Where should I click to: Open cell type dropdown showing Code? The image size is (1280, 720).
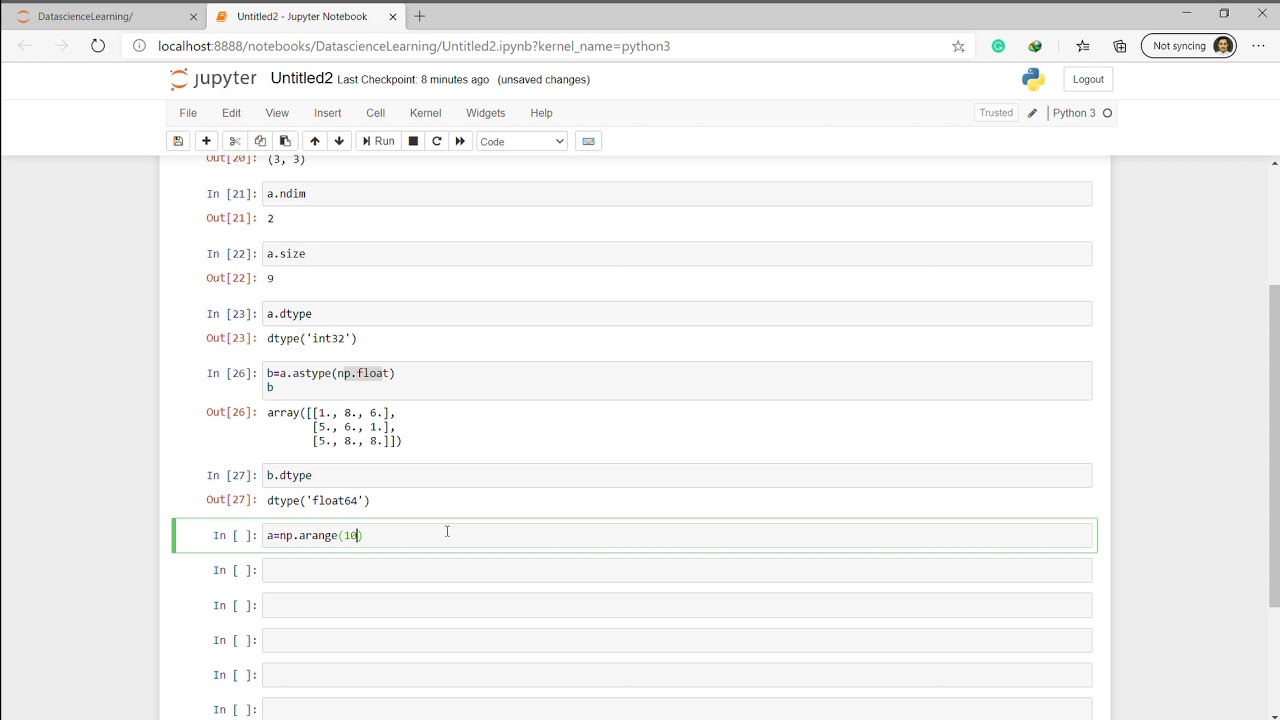point(522,141)
